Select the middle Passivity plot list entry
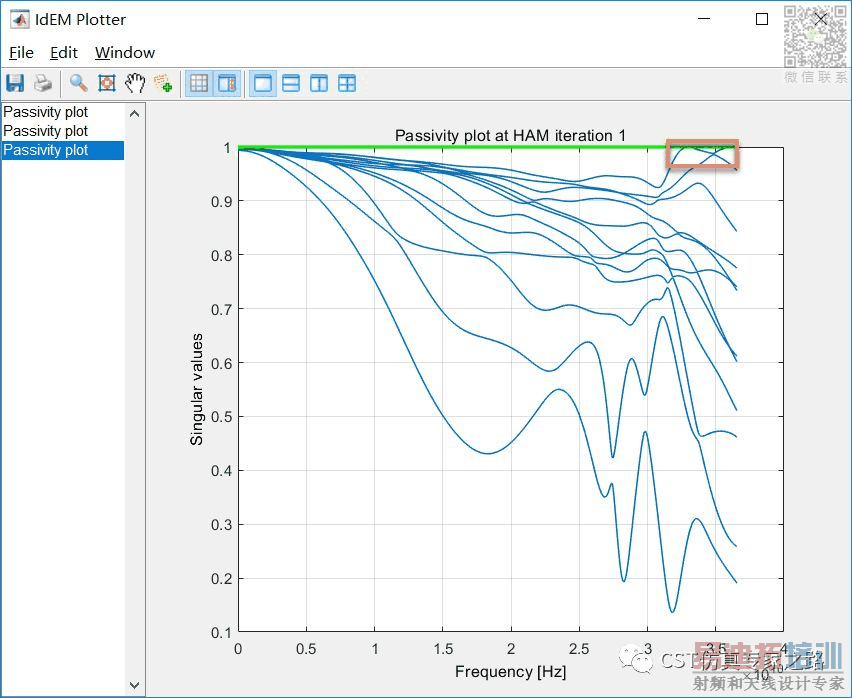This screenshot has height=698, width=852. pos(63,131)
